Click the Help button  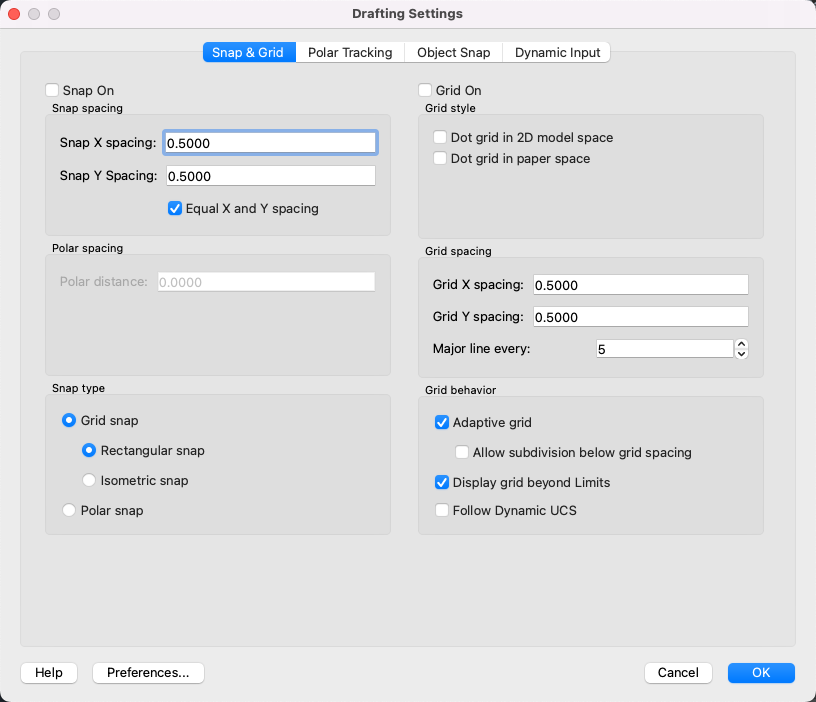[48, 672]
